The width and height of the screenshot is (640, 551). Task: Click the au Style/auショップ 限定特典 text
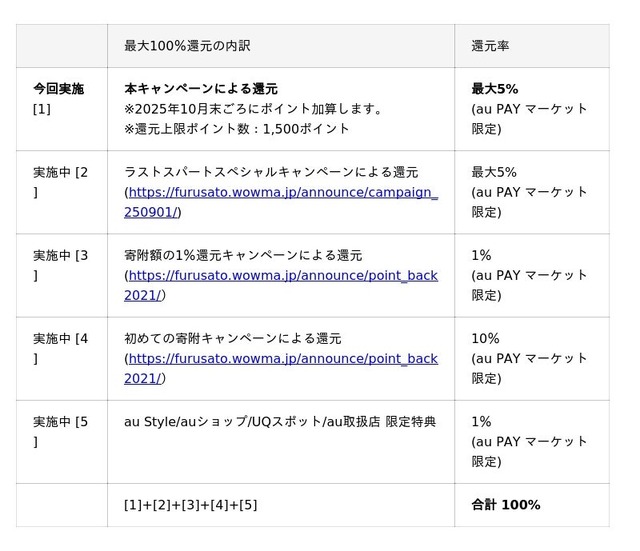[280, 421]
